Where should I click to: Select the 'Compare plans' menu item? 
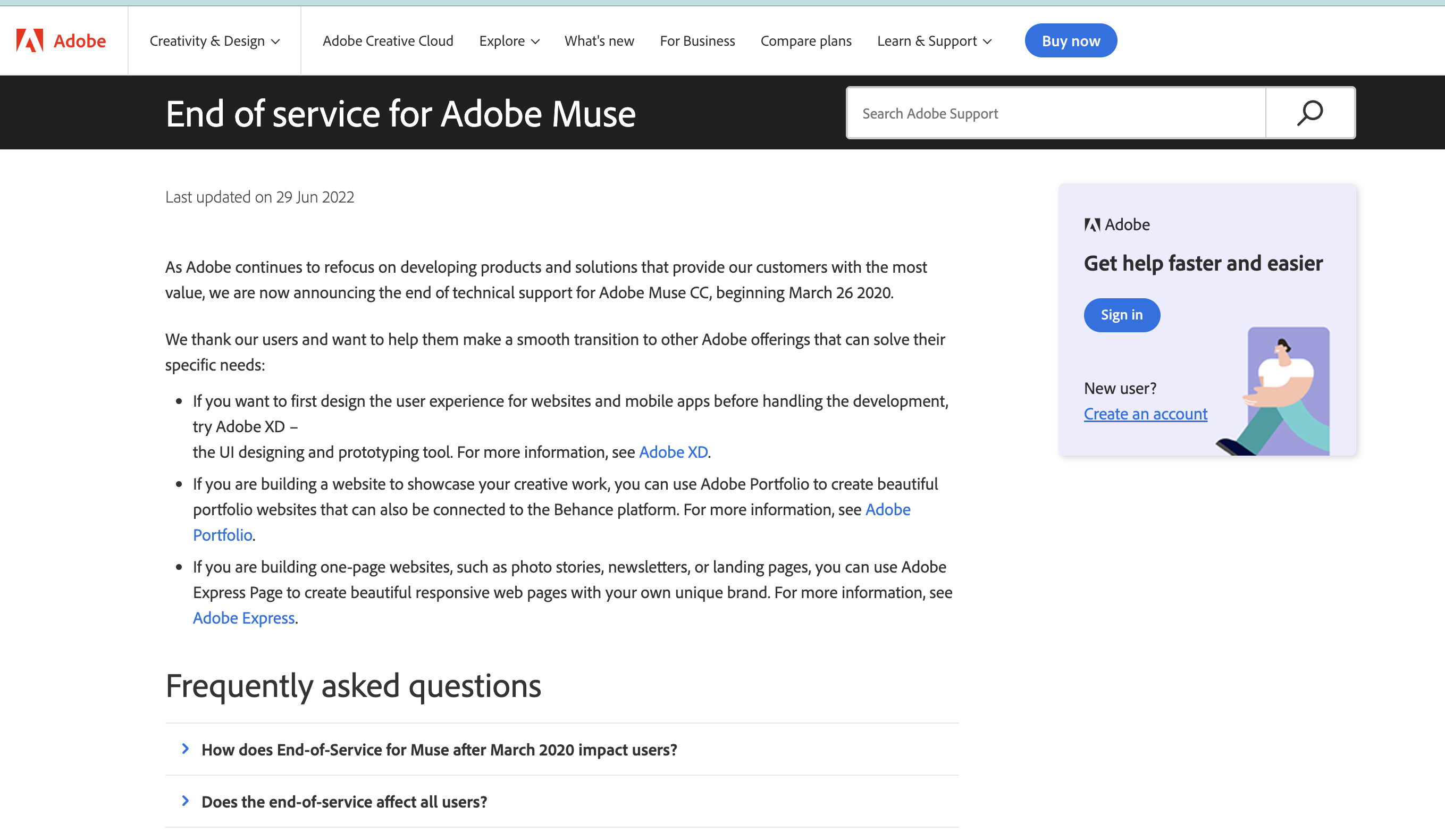pos(806,40)
